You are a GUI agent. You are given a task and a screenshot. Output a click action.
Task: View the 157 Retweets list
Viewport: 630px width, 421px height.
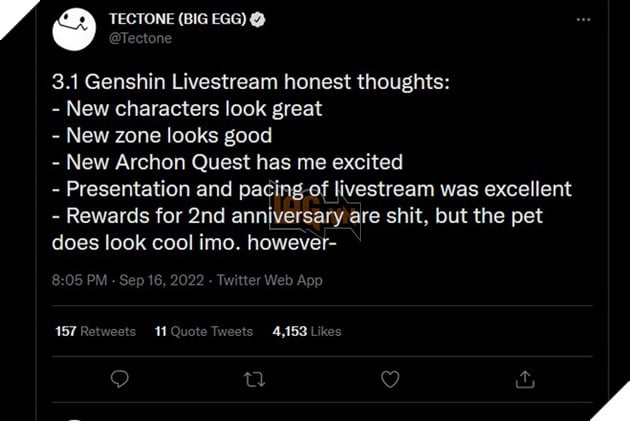tap(96, 331)
